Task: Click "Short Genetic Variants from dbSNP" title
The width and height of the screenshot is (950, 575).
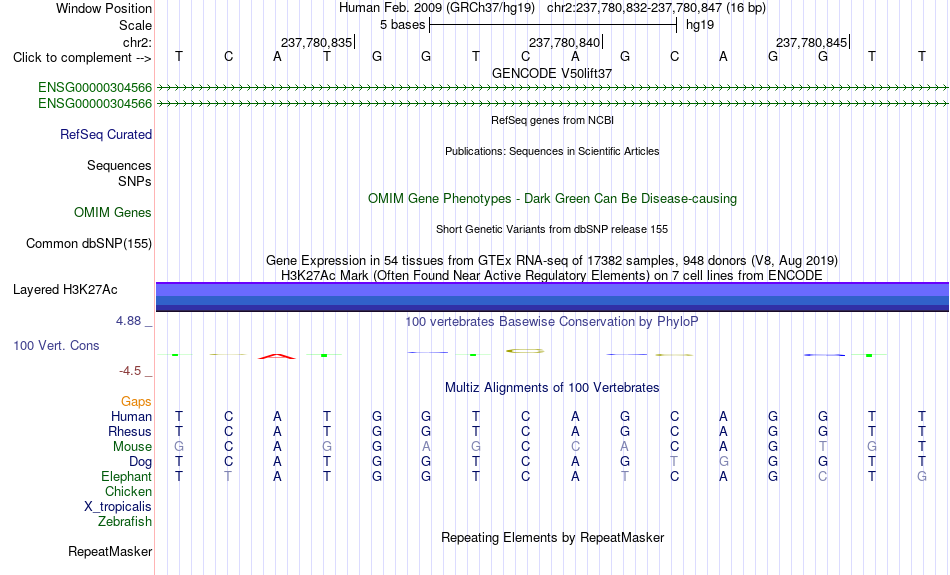Action: (x=552, y=229)
